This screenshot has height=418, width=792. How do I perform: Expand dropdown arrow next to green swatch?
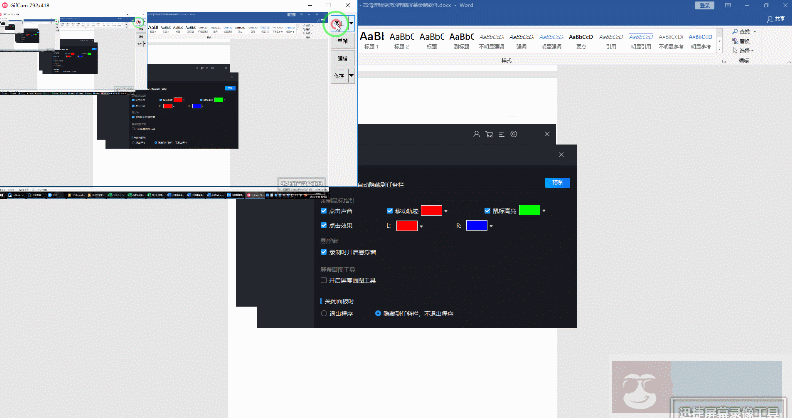(544, 212)
